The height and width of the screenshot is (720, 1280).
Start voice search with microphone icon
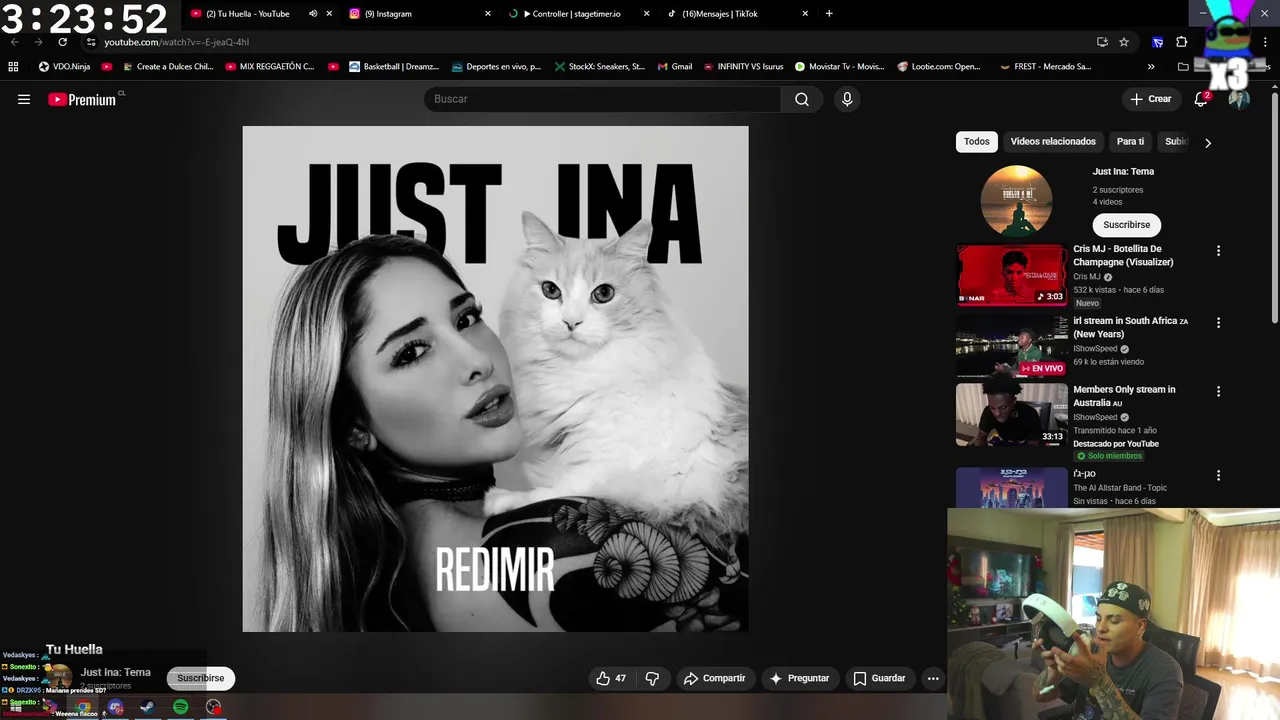point(847,99)
